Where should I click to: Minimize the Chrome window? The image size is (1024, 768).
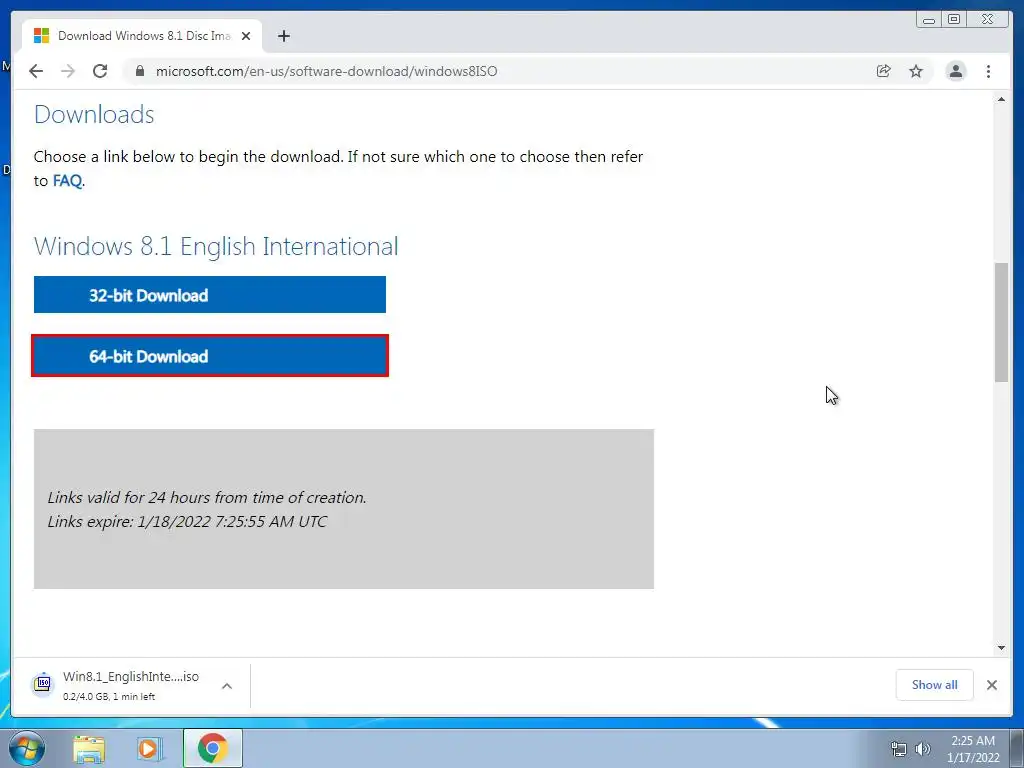pos(929,20)
